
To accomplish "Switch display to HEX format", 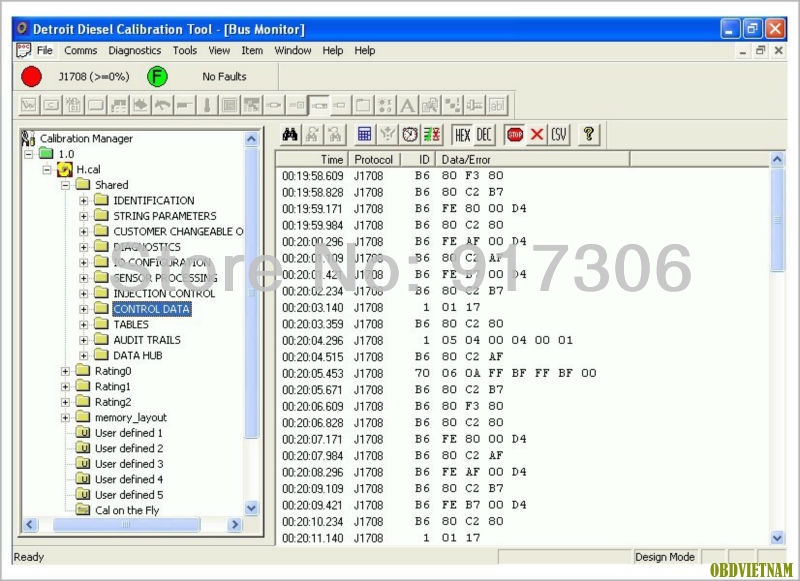I will [x=462, y=135].
